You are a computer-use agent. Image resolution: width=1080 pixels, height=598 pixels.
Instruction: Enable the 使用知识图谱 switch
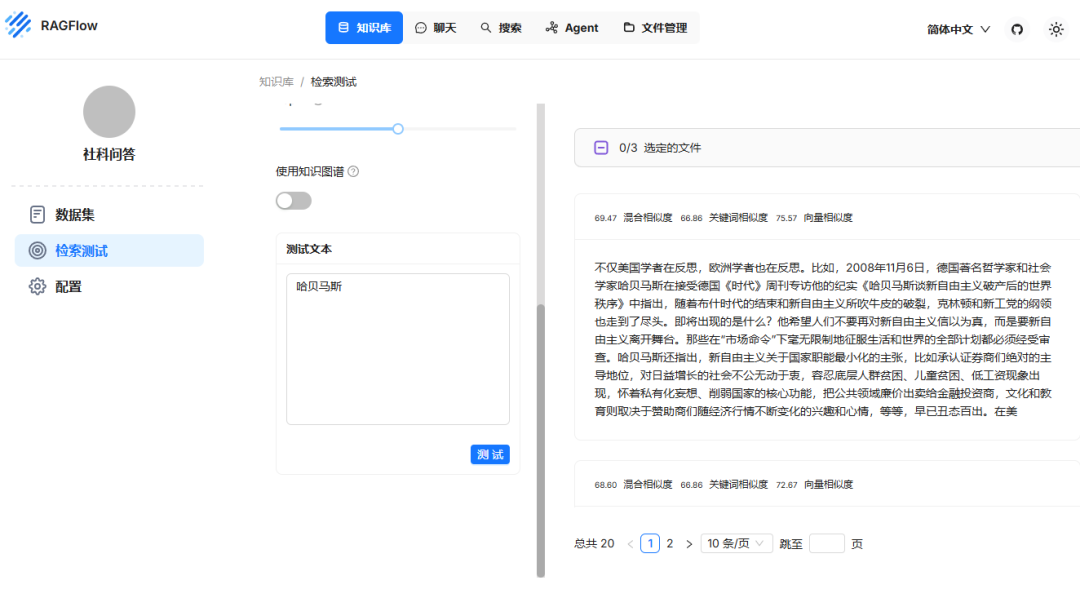pos(294,201)
